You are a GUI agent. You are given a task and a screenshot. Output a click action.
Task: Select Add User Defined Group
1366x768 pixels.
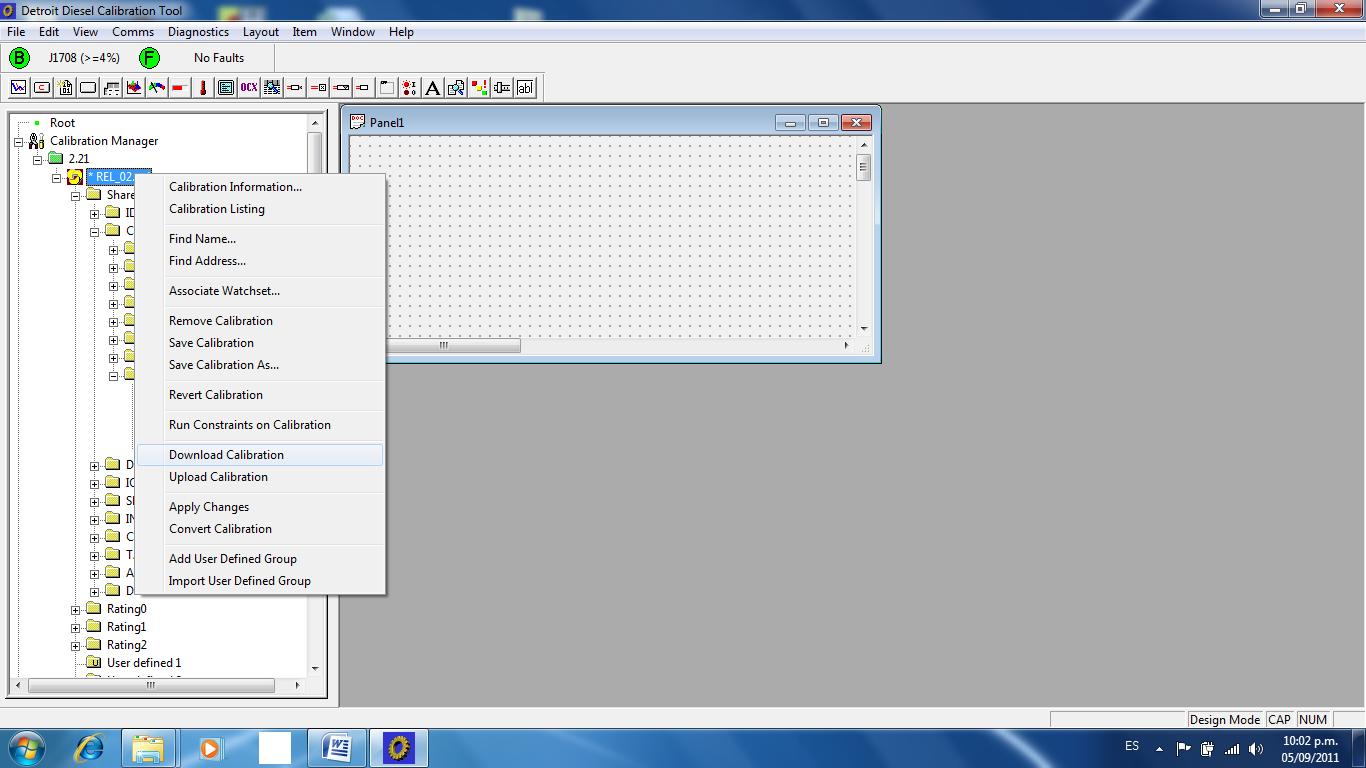point(260,559)
